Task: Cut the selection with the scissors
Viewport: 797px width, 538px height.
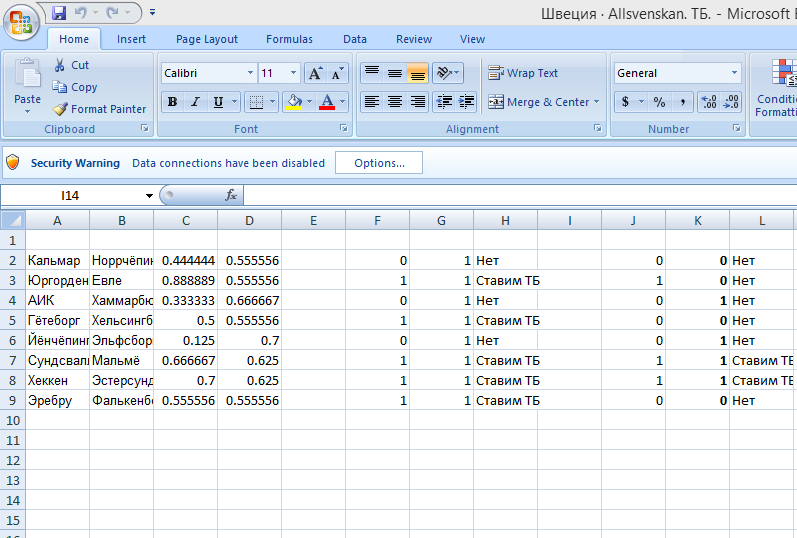Action: 71,65
